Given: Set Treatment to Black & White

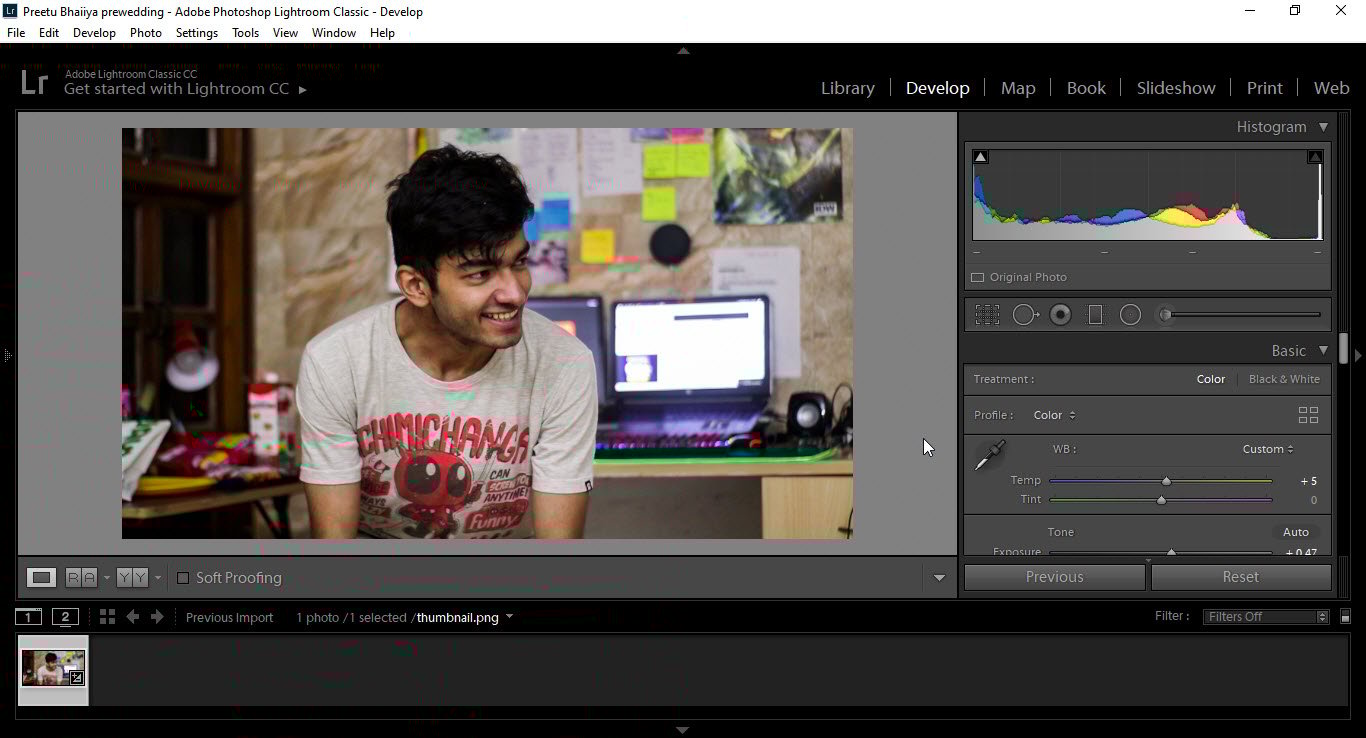Looking at the screenshot, I should click(1284, 379).
